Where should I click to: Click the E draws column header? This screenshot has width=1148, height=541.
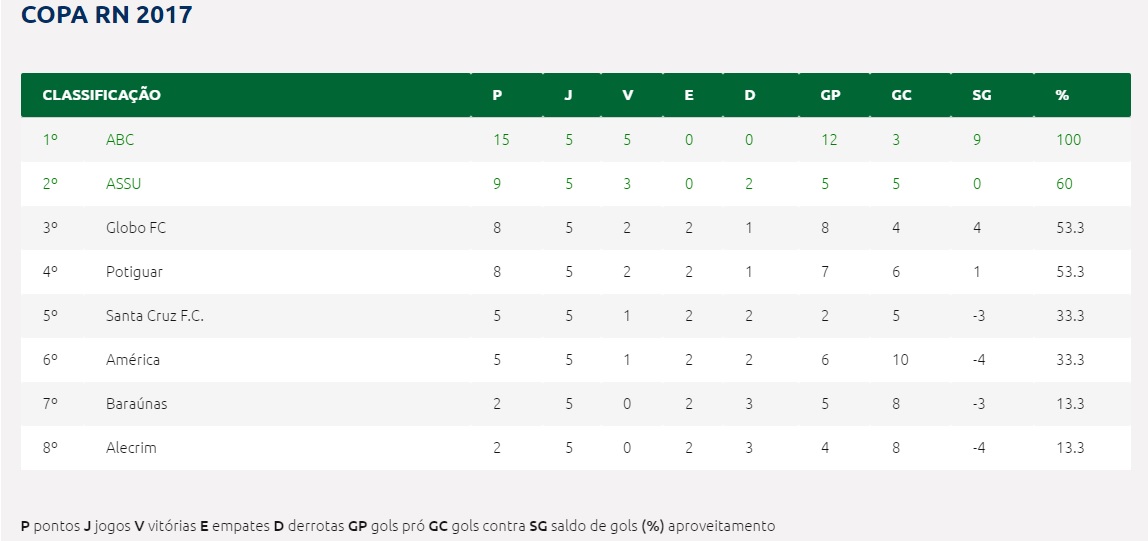click(689, 95)
